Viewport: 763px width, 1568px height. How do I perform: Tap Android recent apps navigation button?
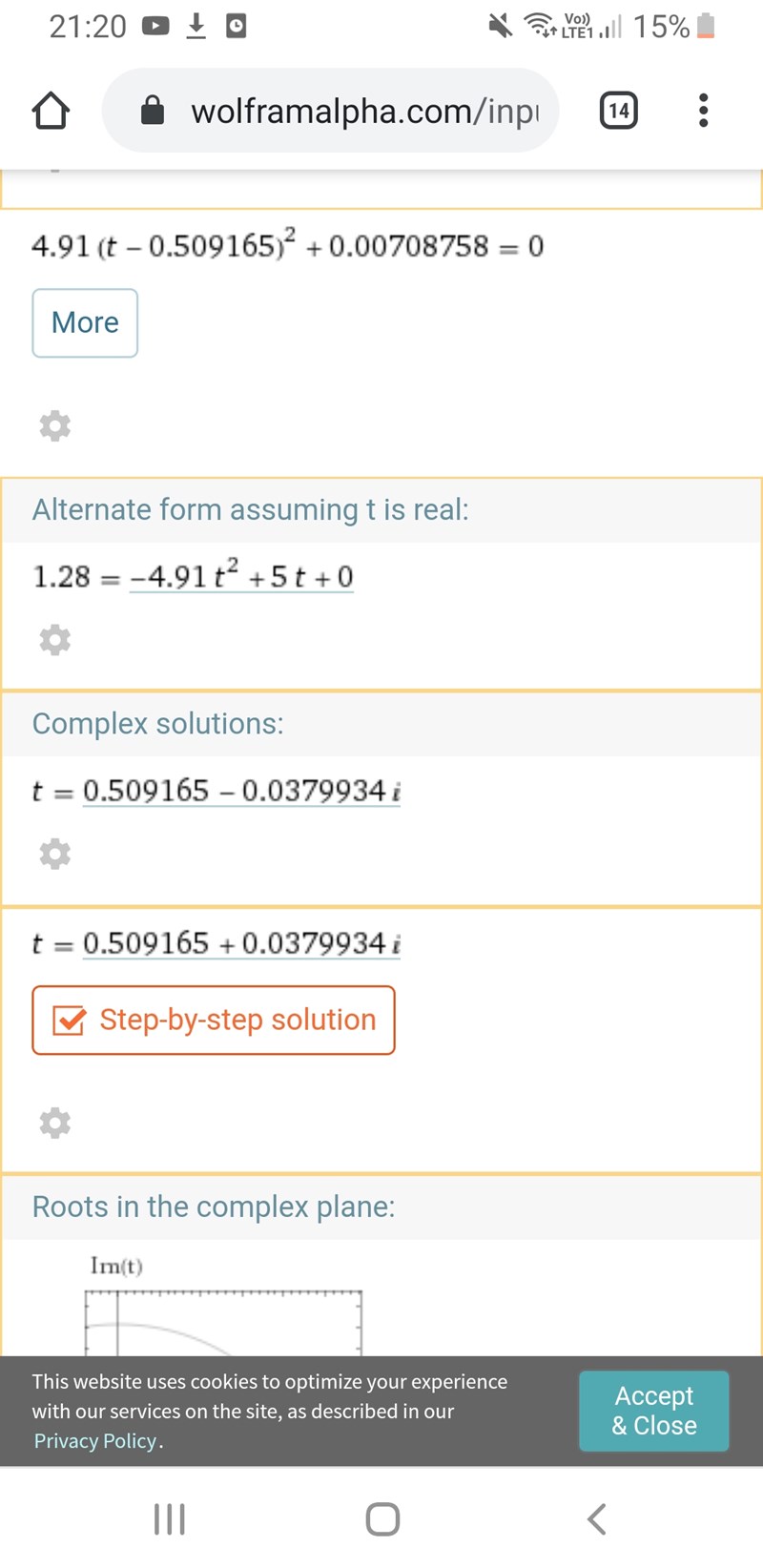click(170, 1519)
